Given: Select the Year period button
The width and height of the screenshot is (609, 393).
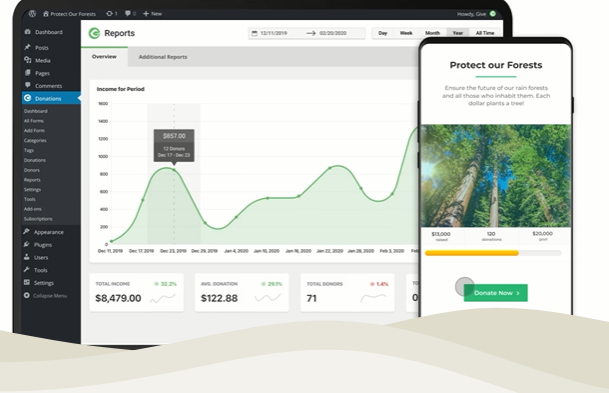Looking at the screenshot, I should point(458,33).
